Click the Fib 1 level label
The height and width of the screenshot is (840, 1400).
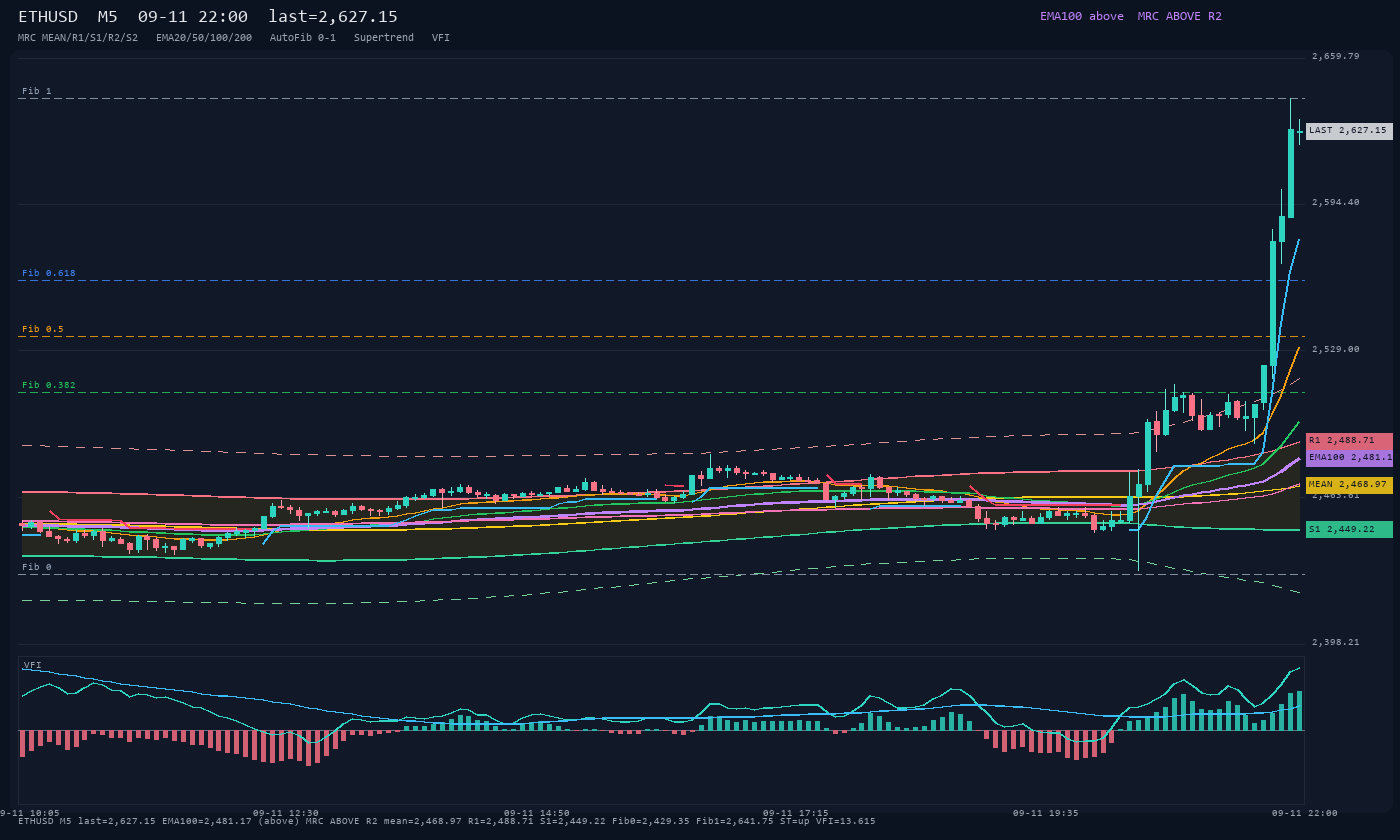(37, 91)
